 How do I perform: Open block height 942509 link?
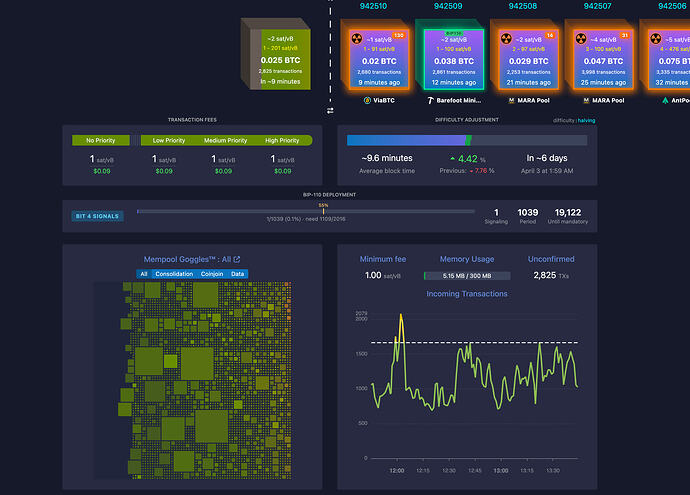tap(447, 6)
